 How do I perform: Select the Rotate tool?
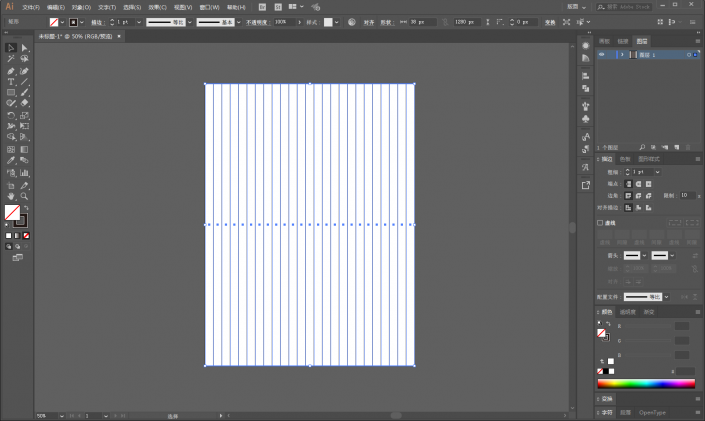[11, 116]
